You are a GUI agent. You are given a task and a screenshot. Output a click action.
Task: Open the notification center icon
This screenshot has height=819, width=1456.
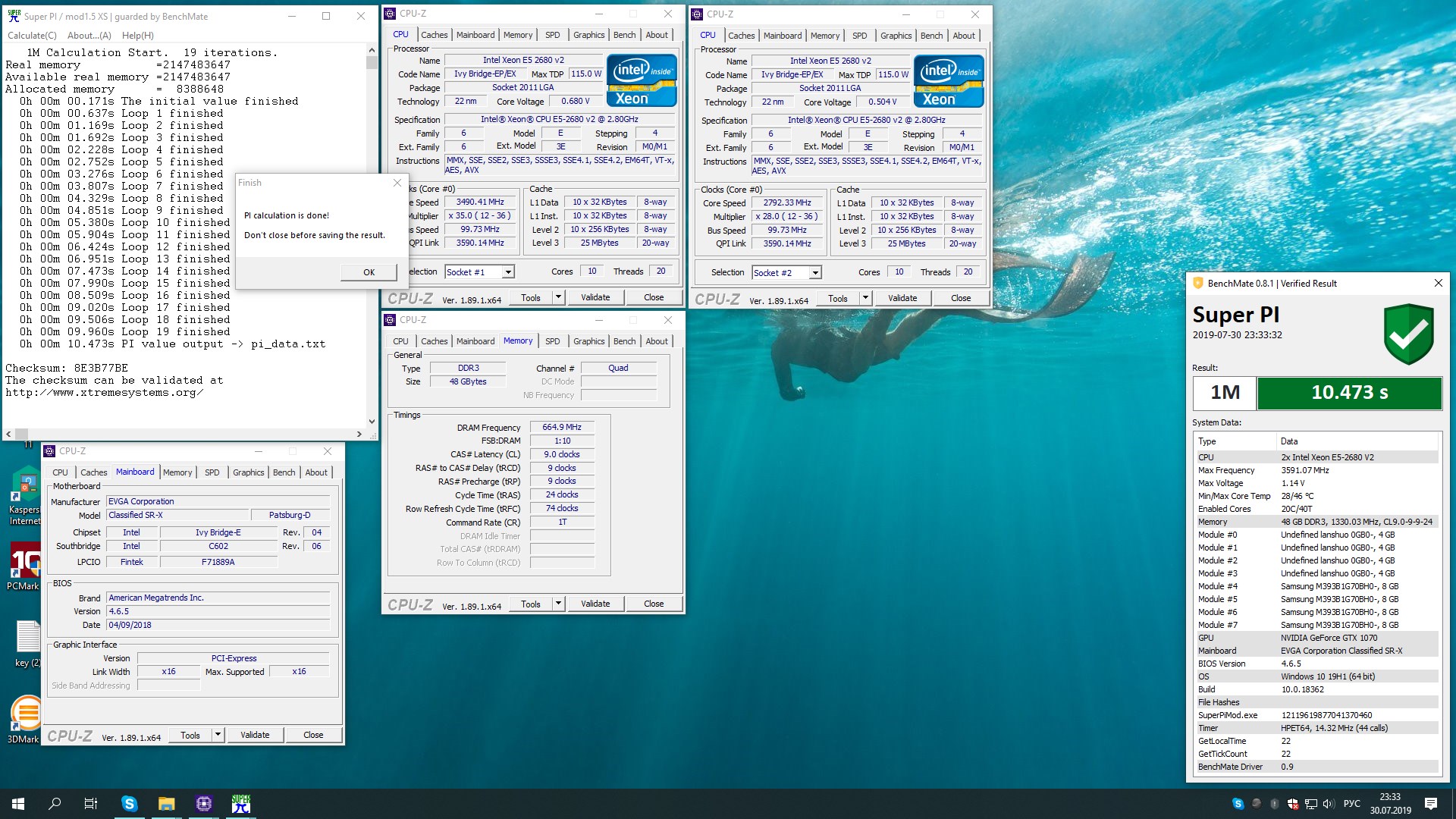point(1431,803)
